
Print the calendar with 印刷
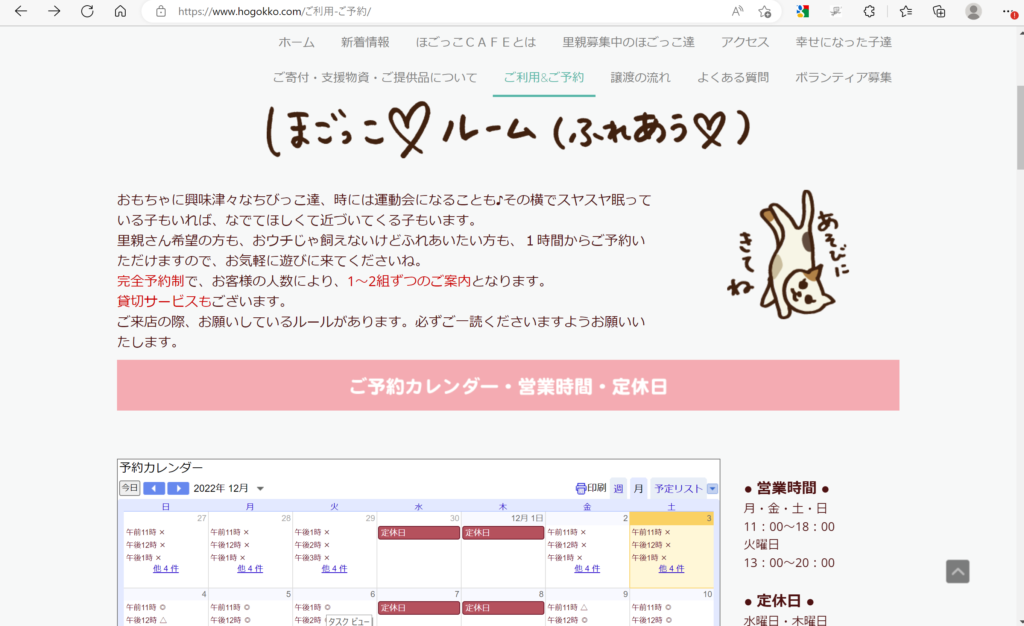click(590, 488)
